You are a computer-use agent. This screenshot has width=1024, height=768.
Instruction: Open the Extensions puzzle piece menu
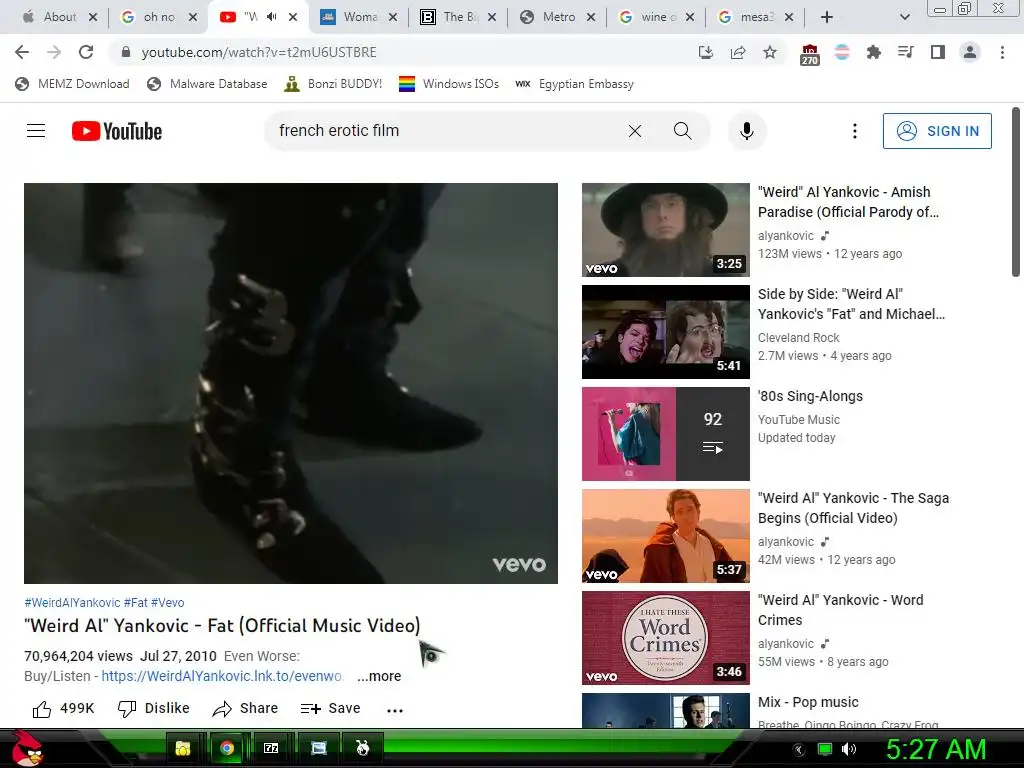873,52
